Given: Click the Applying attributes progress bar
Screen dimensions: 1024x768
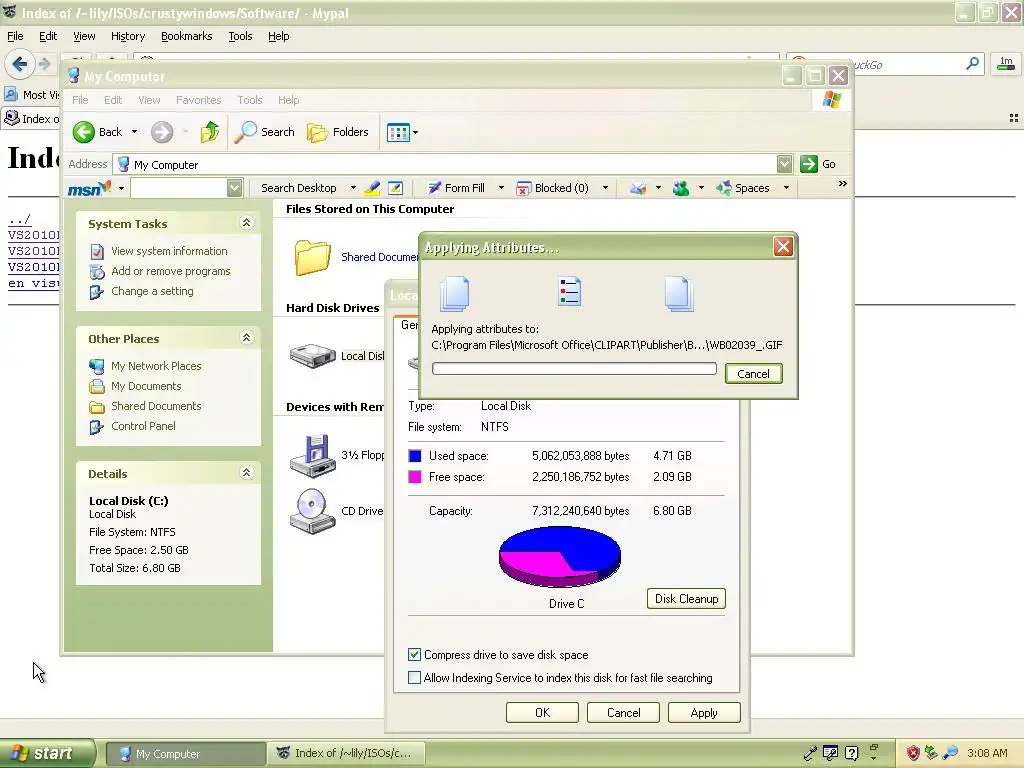Looking at the screenshot, I should pos(574,369).
